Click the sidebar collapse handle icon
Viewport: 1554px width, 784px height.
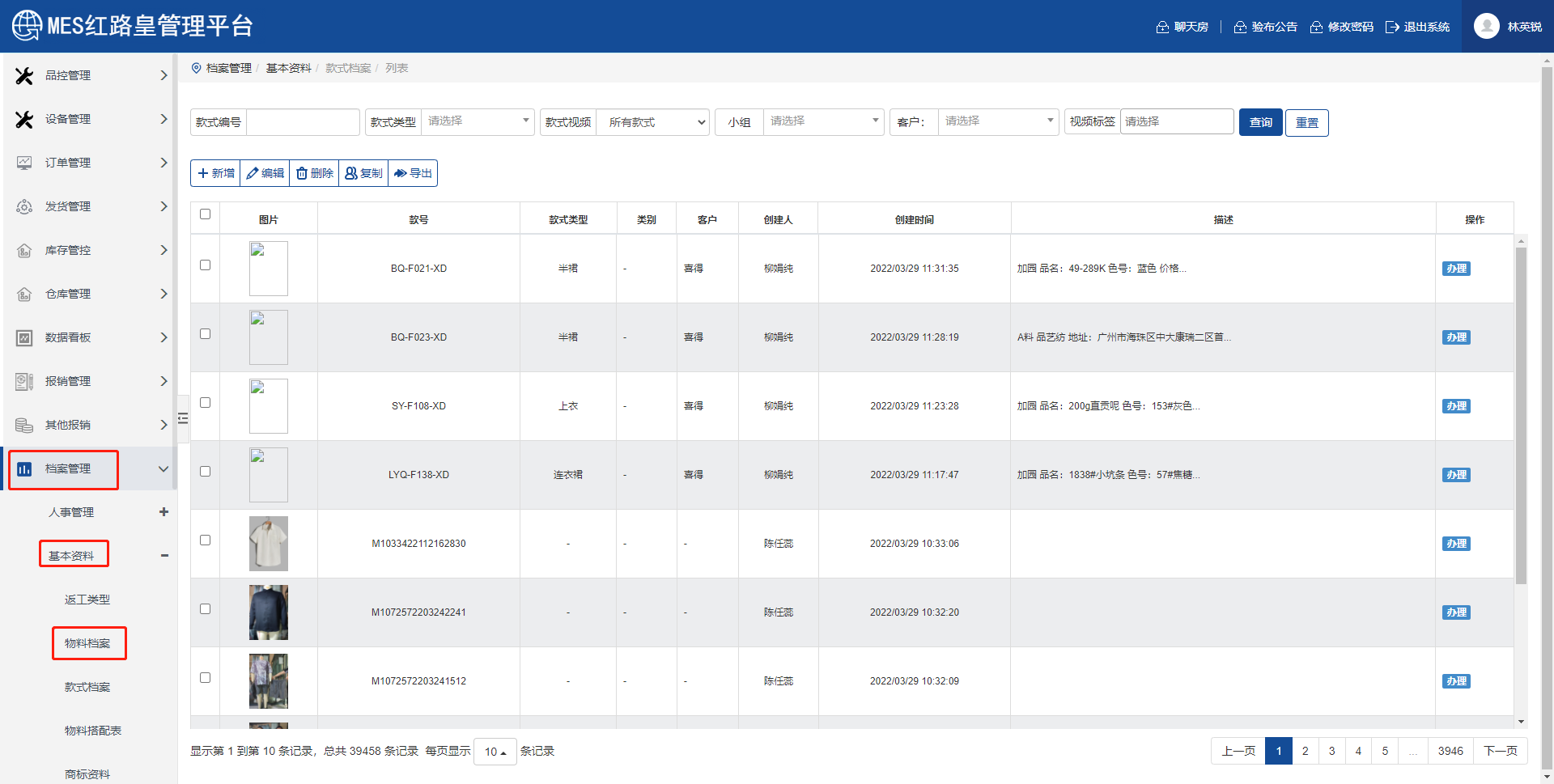183,418
